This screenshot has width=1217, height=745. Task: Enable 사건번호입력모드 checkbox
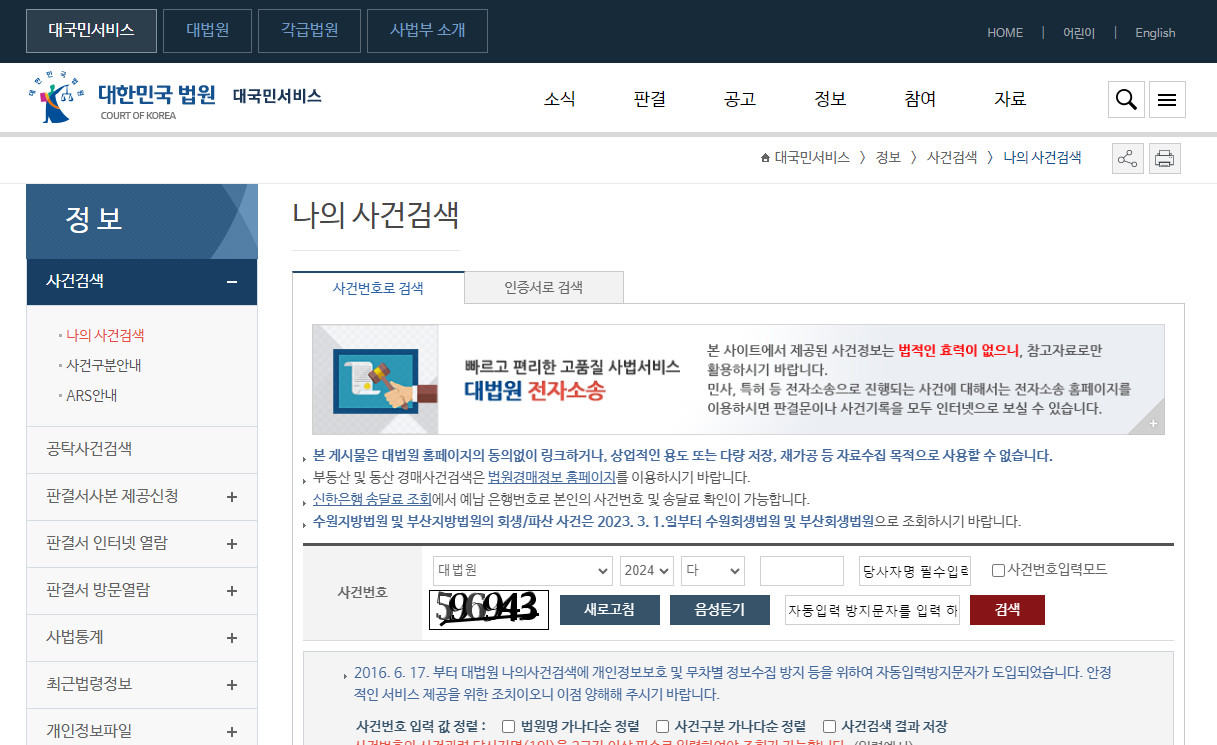pyautogui.click(x=998, y=571)
